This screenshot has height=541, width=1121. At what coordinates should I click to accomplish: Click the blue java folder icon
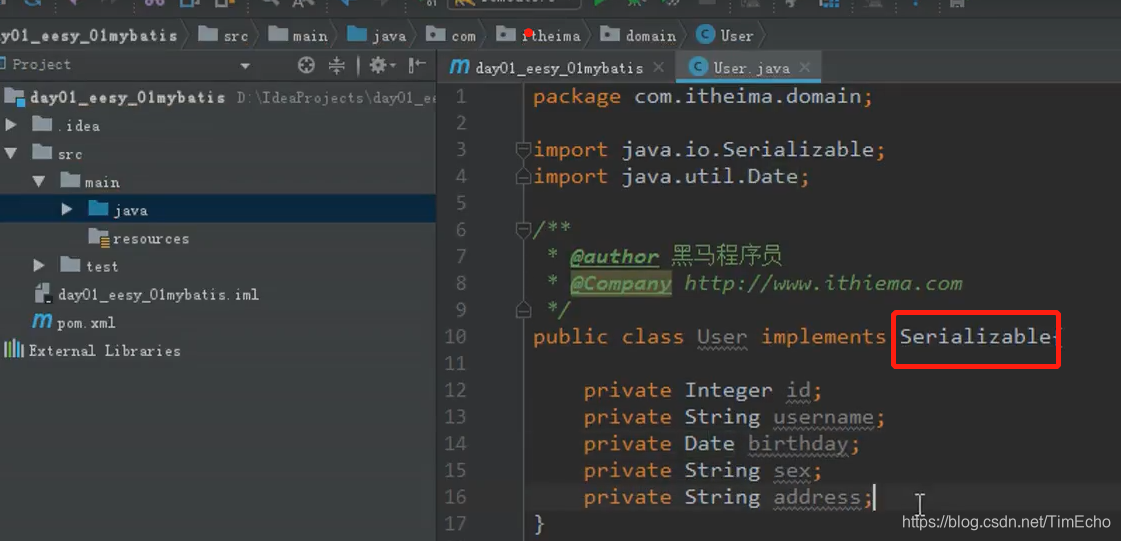[x=99, y=209]
